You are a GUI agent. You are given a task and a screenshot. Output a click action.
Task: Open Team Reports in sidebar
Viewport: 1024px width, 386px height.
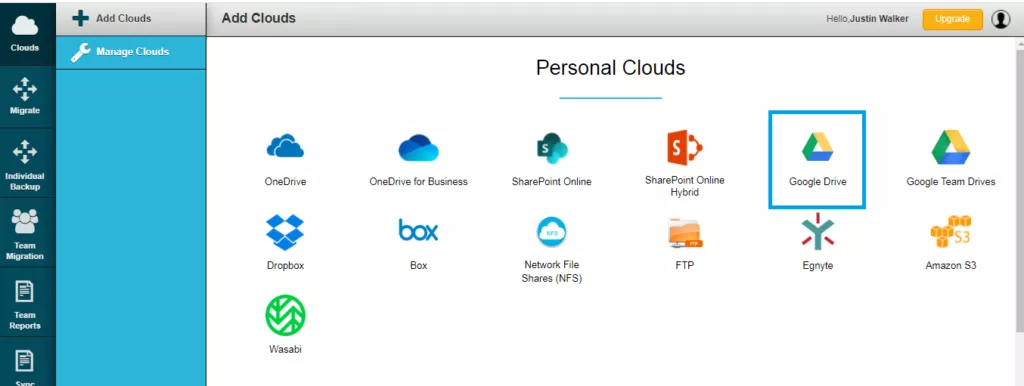(25, 304)
